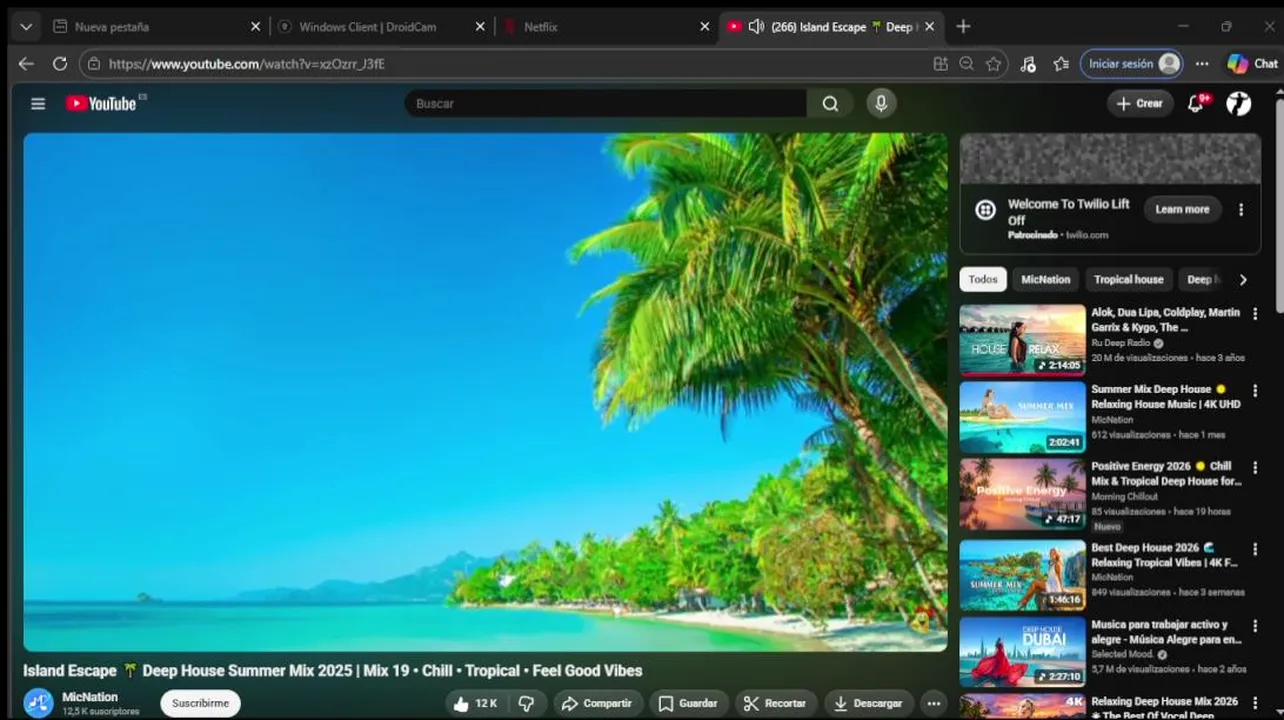Dislike the video

pyautogui.click(x=526, y=703)
